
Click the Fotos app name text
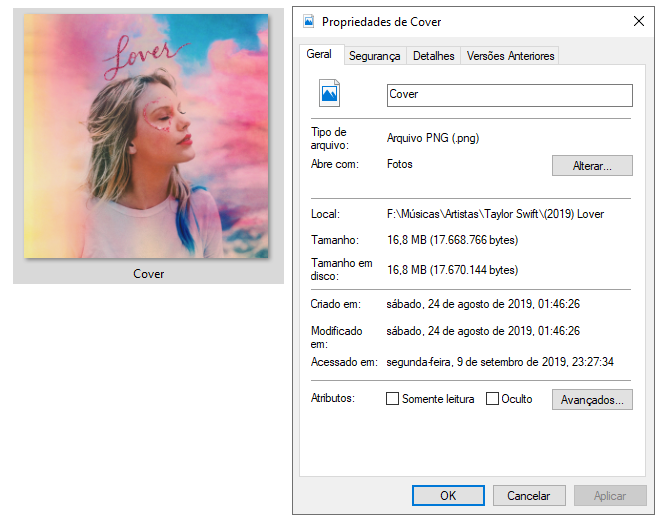400,164
